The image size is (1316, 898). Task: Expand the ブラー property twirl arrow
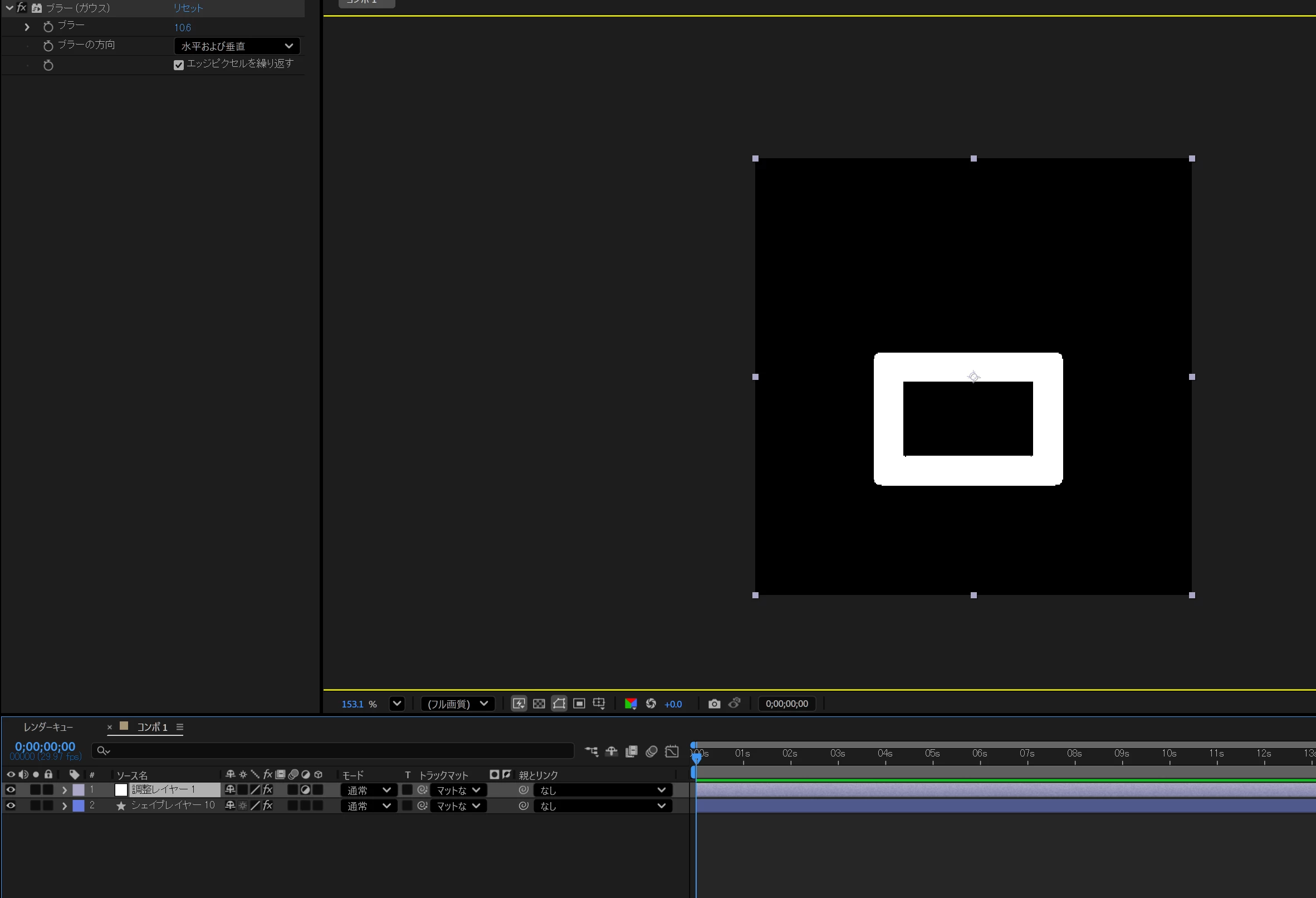(x=27, y=27)
